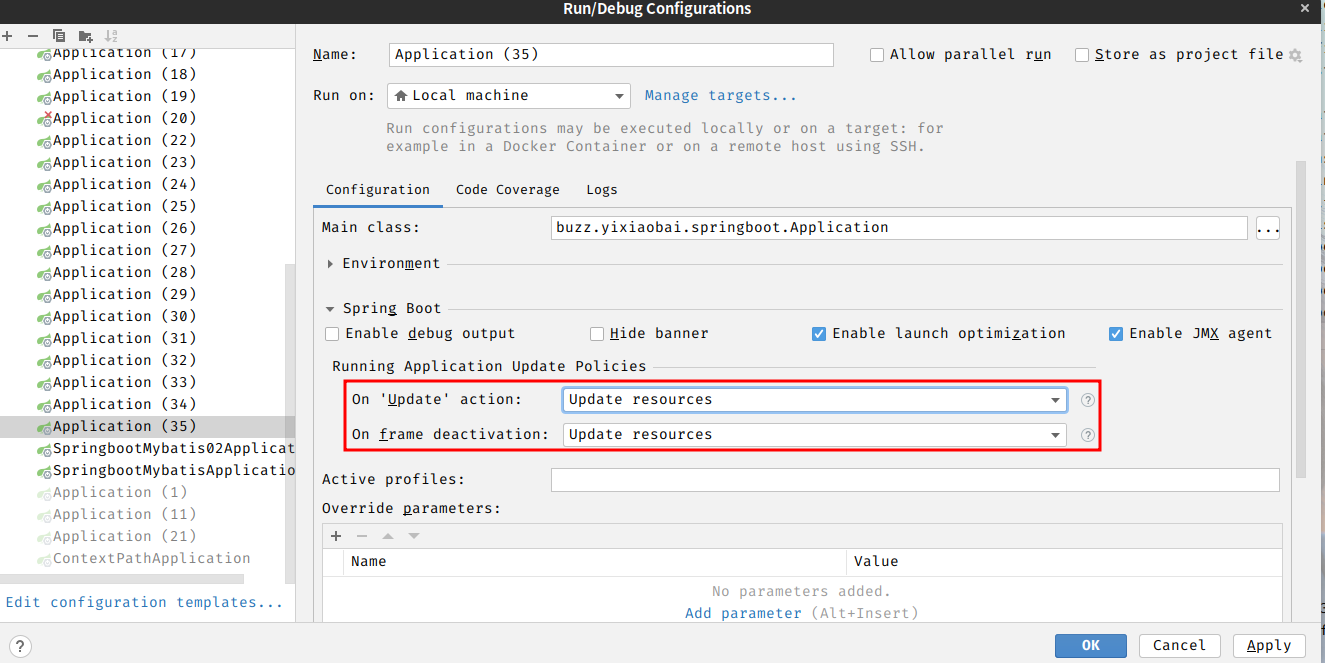Enable the Allow parallel run checkbox
Viewport: 1325px width, 663px height.
tap(877, 55)
